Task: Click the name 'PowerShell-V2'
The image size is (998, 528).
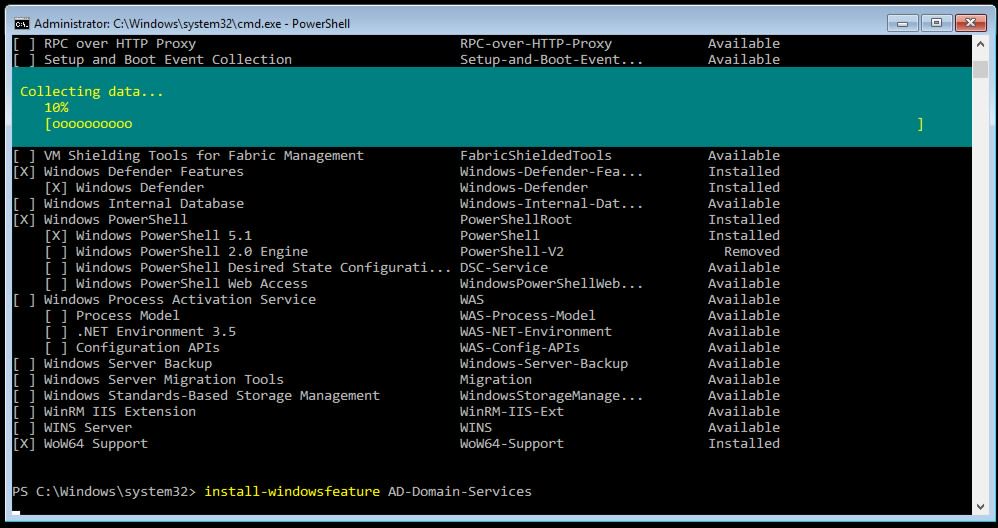Action: point(512,252)
